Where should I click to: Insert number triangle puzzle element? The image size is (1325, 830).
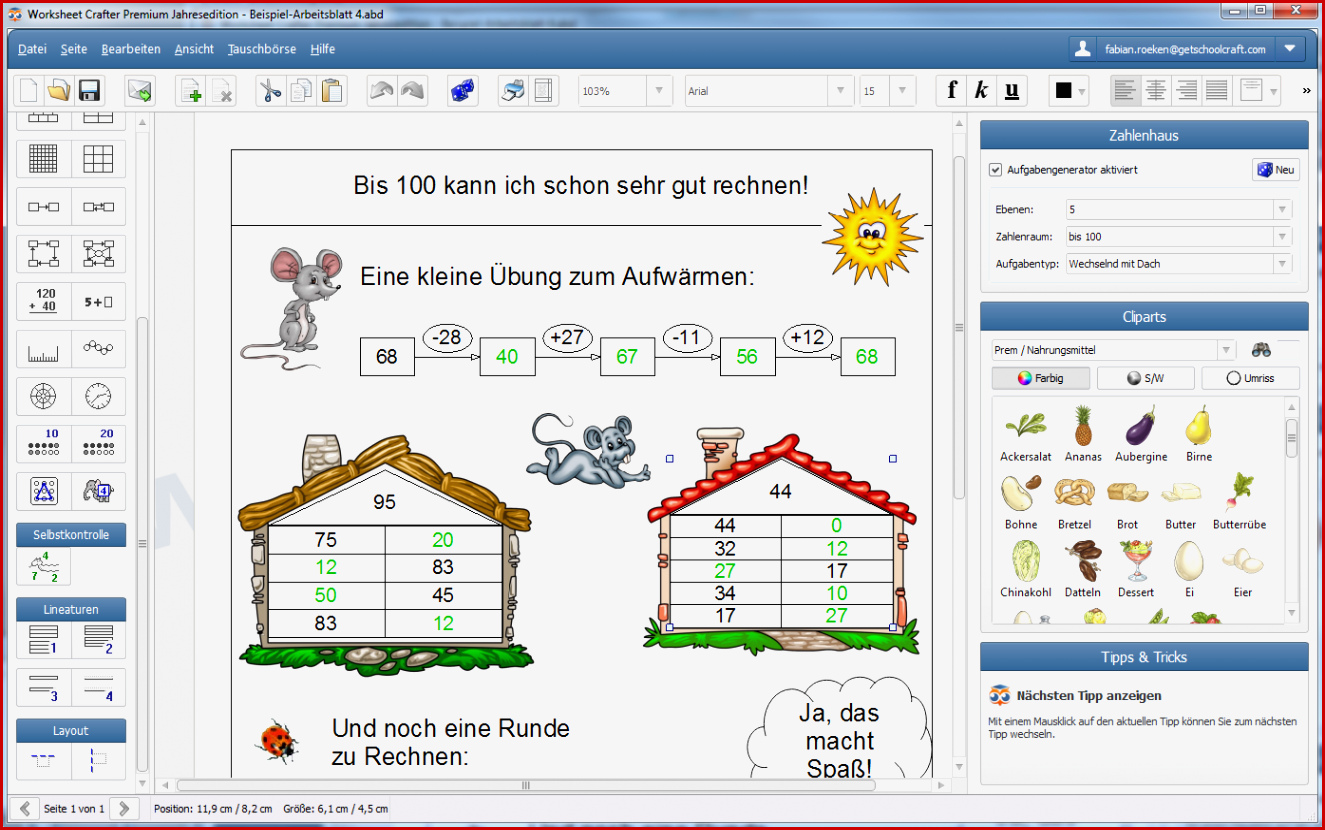click(43, 491)
